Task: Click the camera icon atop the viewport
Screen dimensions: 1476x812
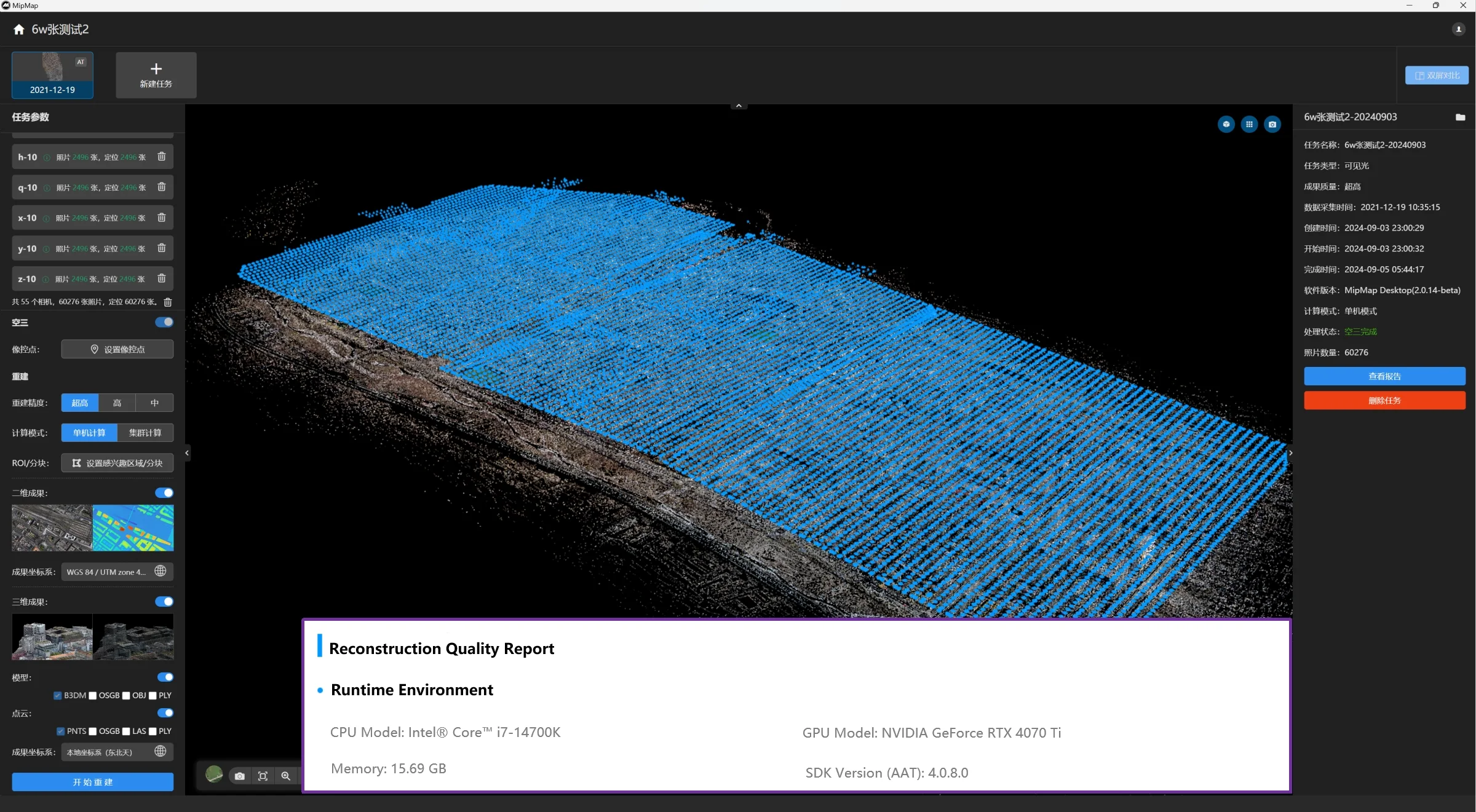Action: click(1272, 124)
